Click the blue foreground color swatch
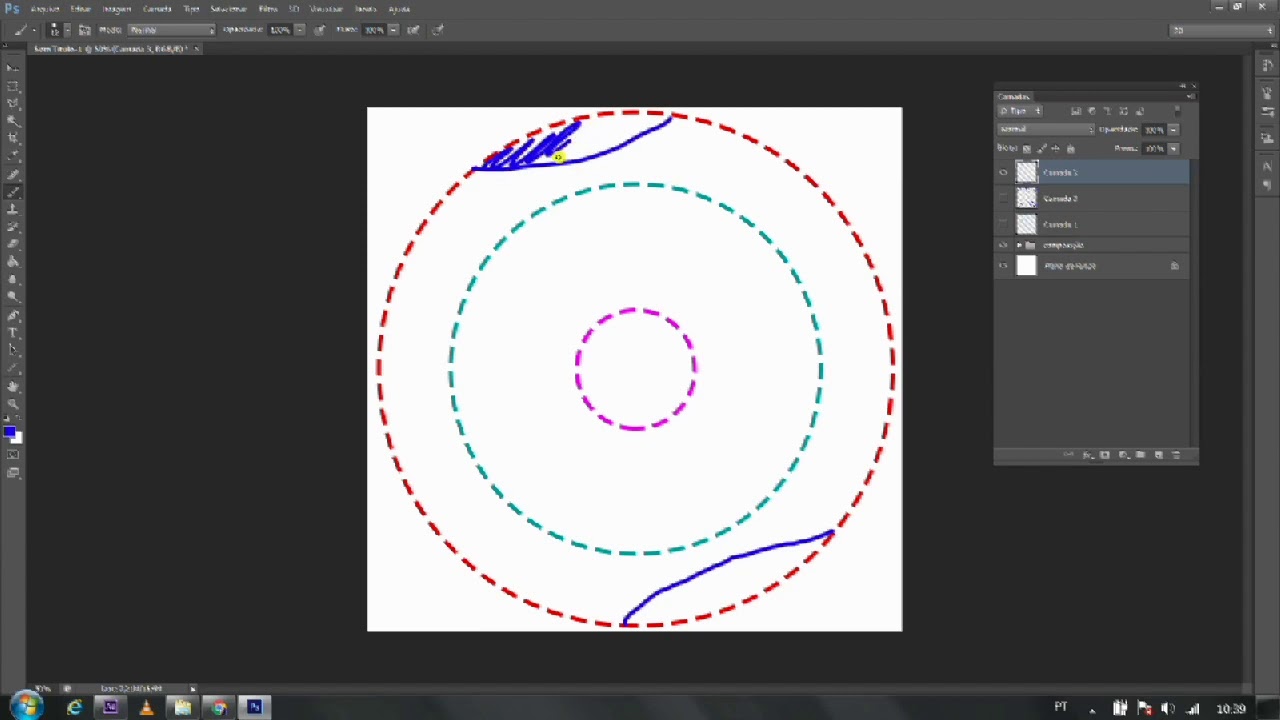The height and width of the screenshot is (720, 1280). (9, 432)
